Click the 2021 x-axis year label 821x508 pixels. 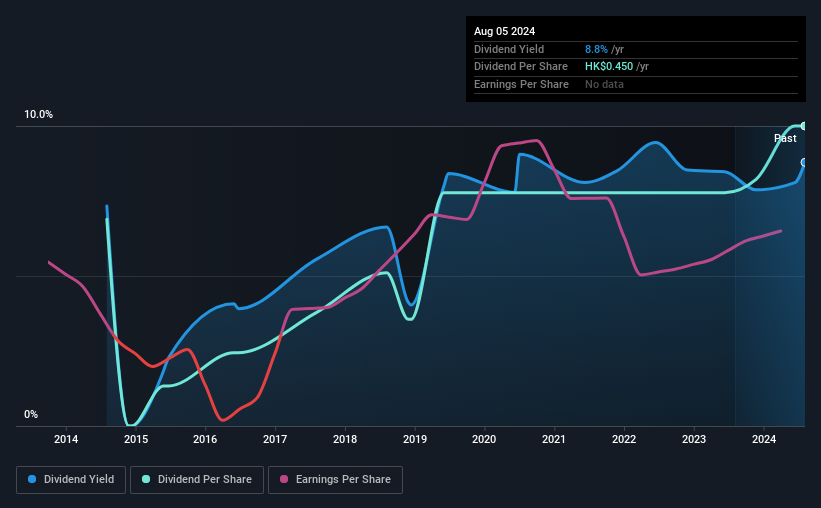point(554,439)
